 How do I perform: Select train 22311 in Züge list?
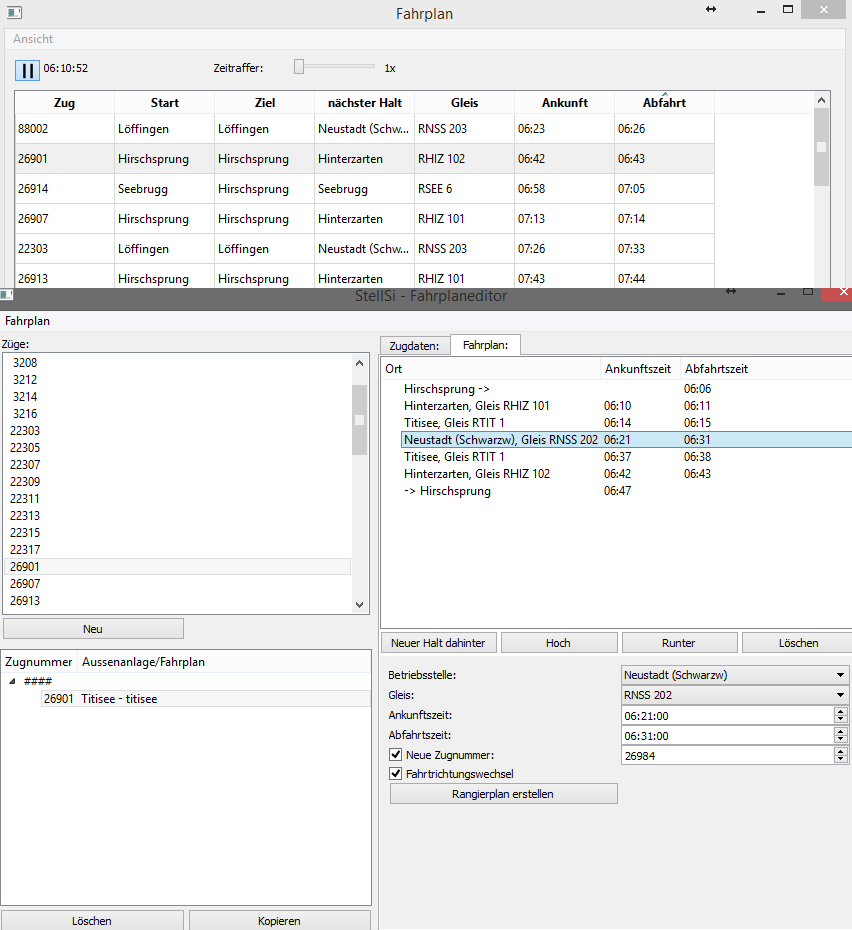click(x=178, y=499)
